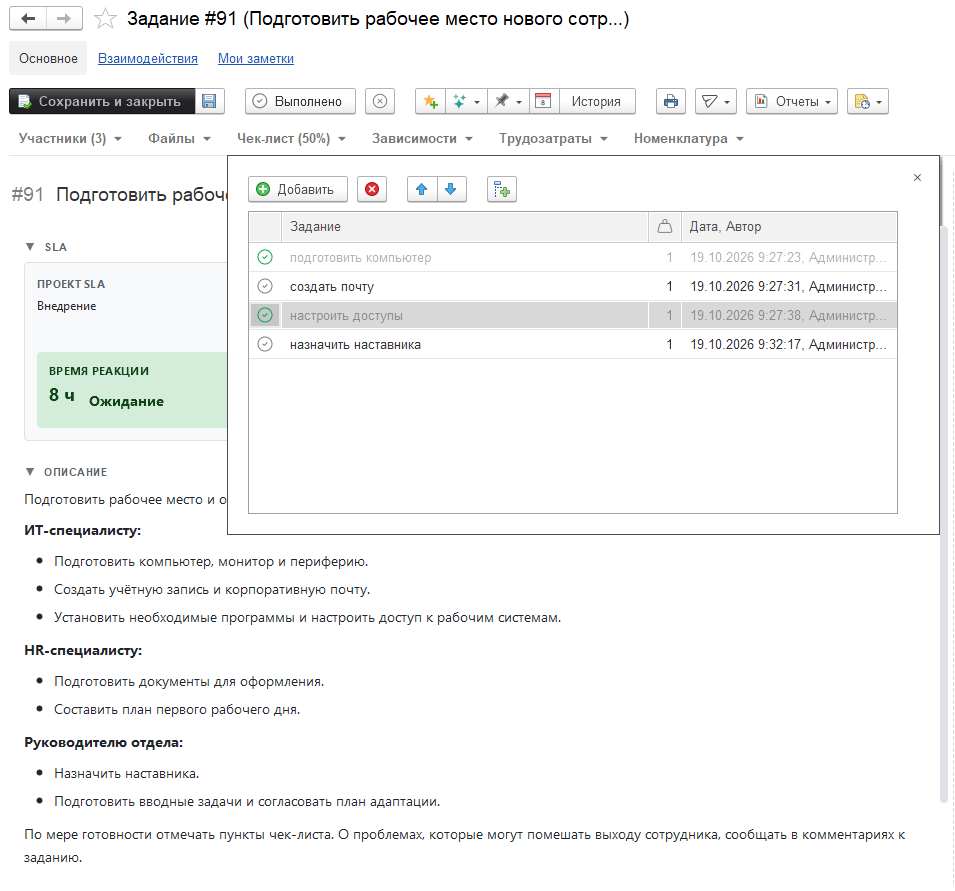Open the Зависимости dropdown
Viewport: 955px width, 891px height.
pyautogui.click(x=422, y=139)
